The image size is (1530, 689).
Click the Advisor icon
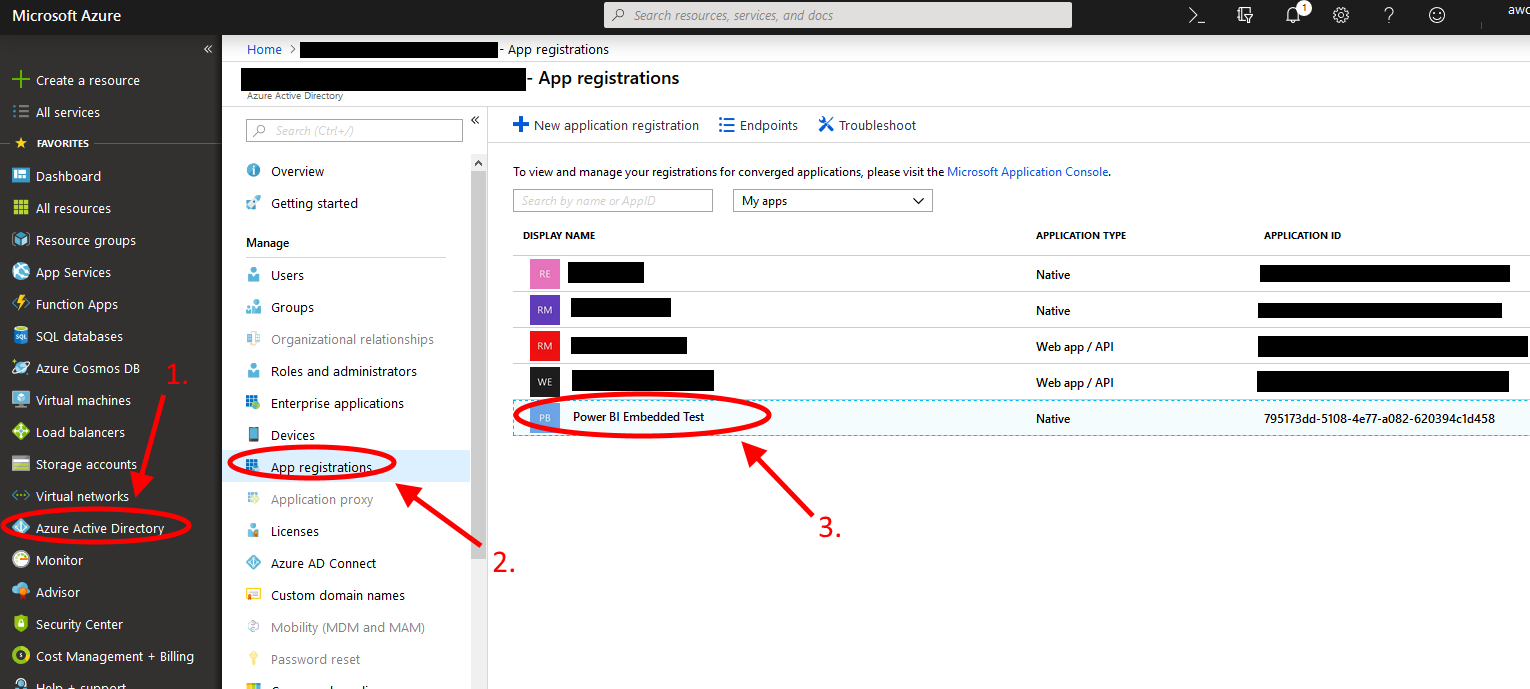(x=20, y=592)
